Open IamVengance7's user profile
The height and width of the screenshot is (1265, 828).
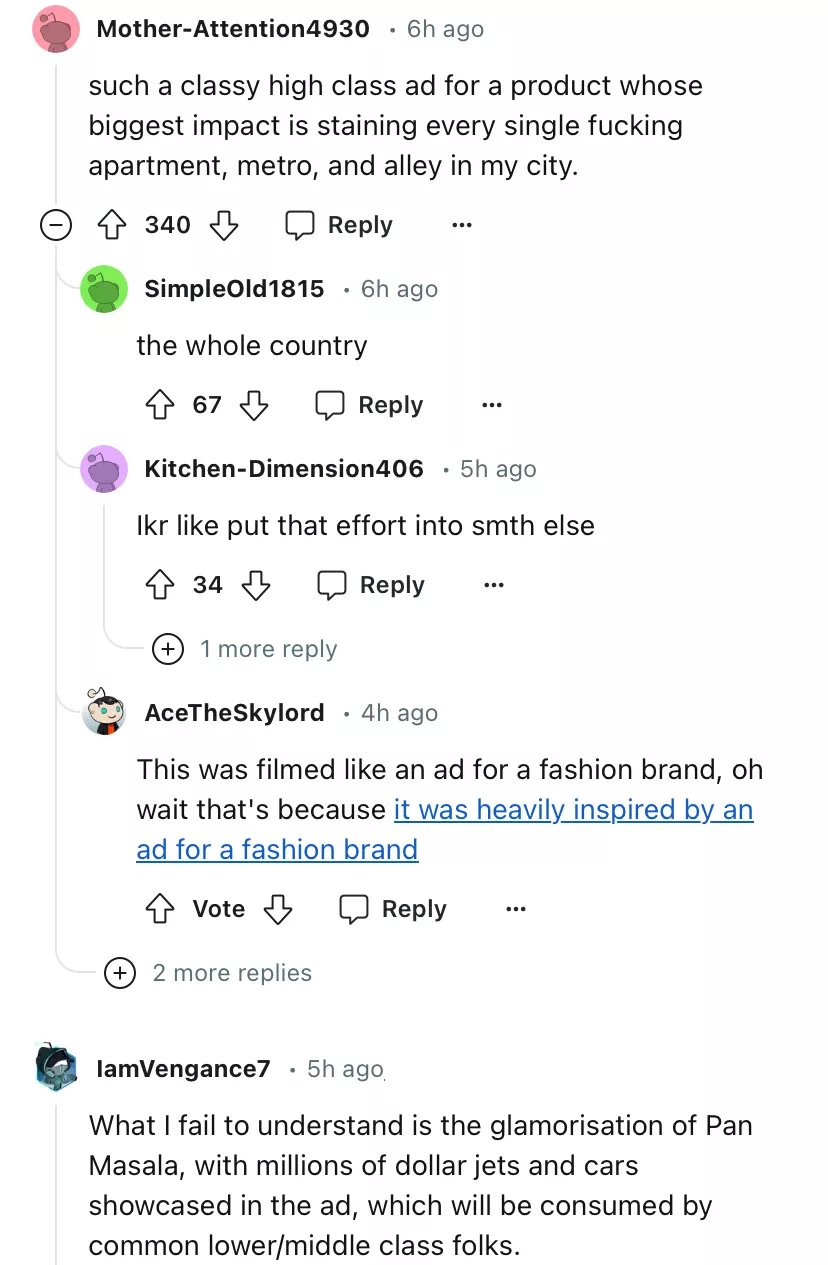pyautogui.click(x=183, y=1069)
